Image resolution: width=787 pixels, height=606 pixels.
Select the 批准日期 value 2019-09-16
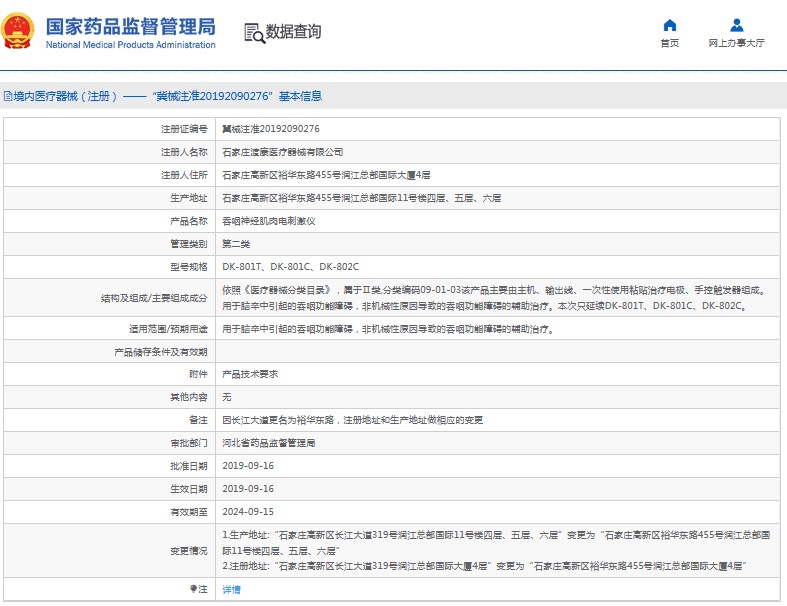[x=248, y=466]
